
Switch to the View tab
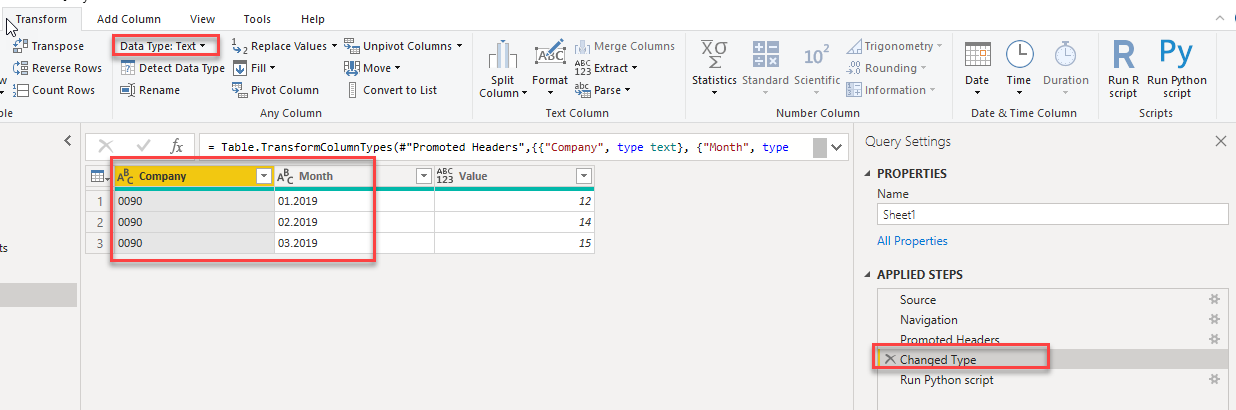pos(202,19)
